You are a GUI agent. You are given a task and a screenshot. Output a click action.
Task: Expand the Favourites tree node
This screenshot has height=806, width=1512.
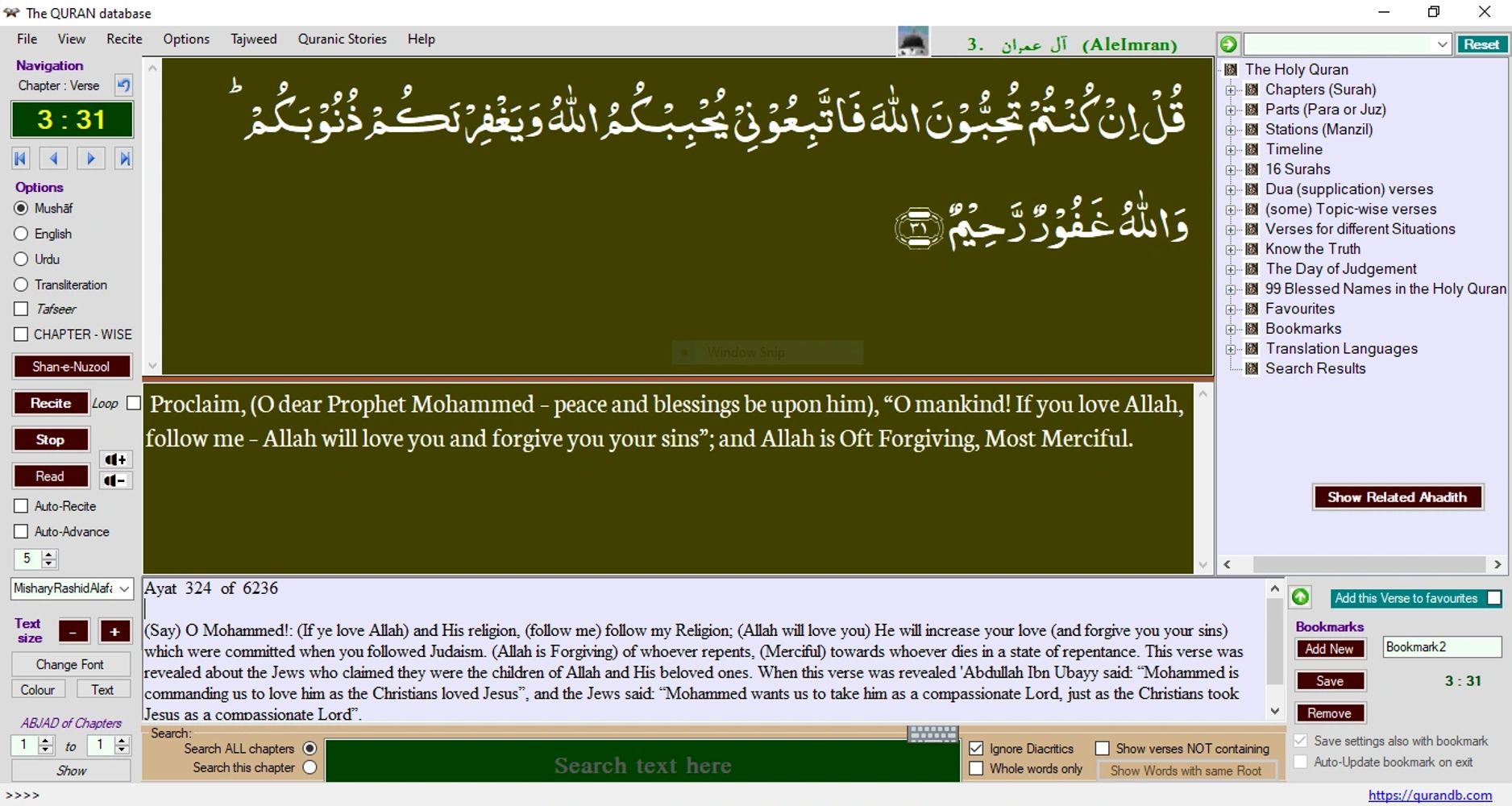click(1231, 309)
